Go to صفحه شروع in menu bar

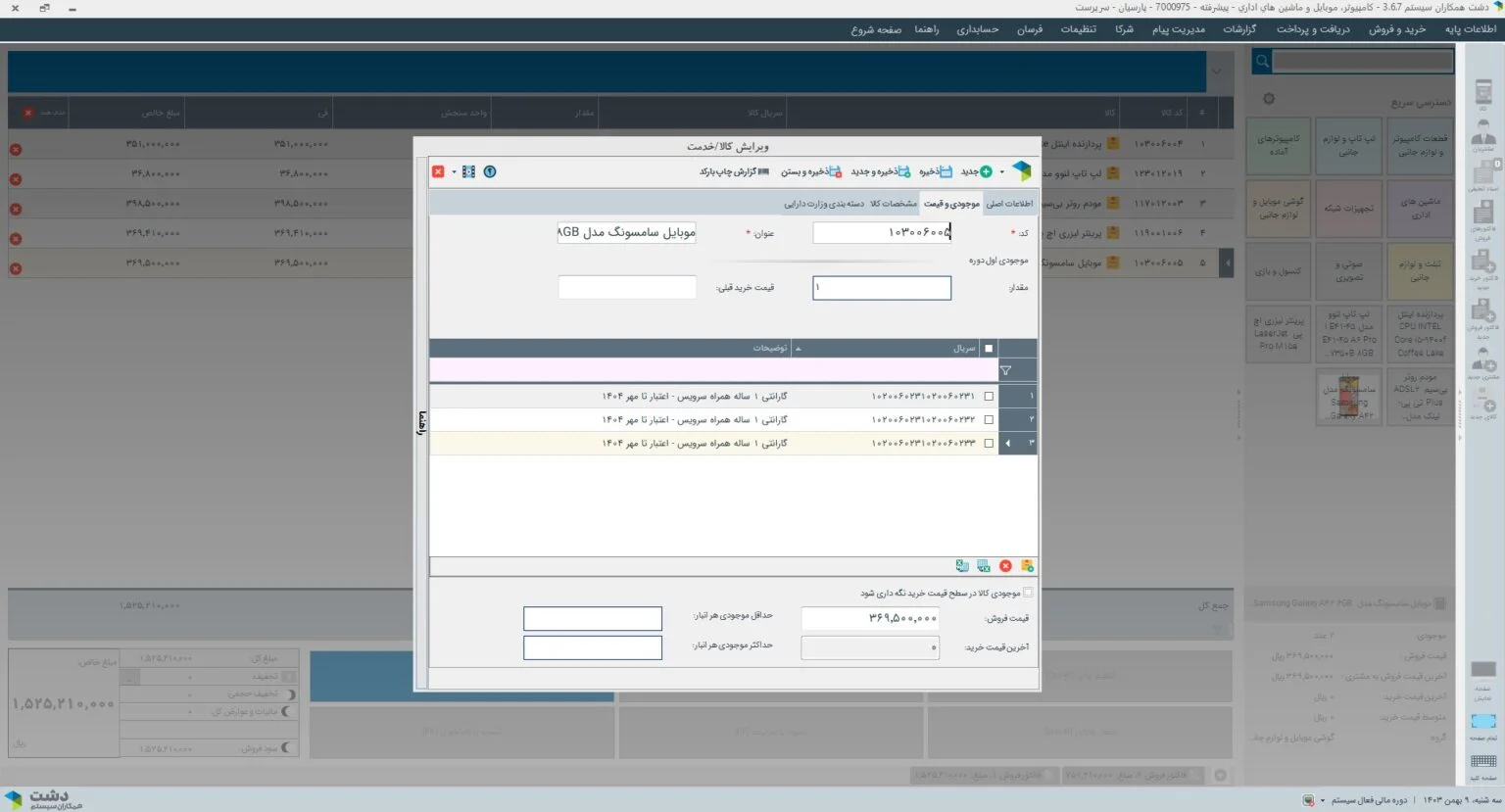coord(876,29)
